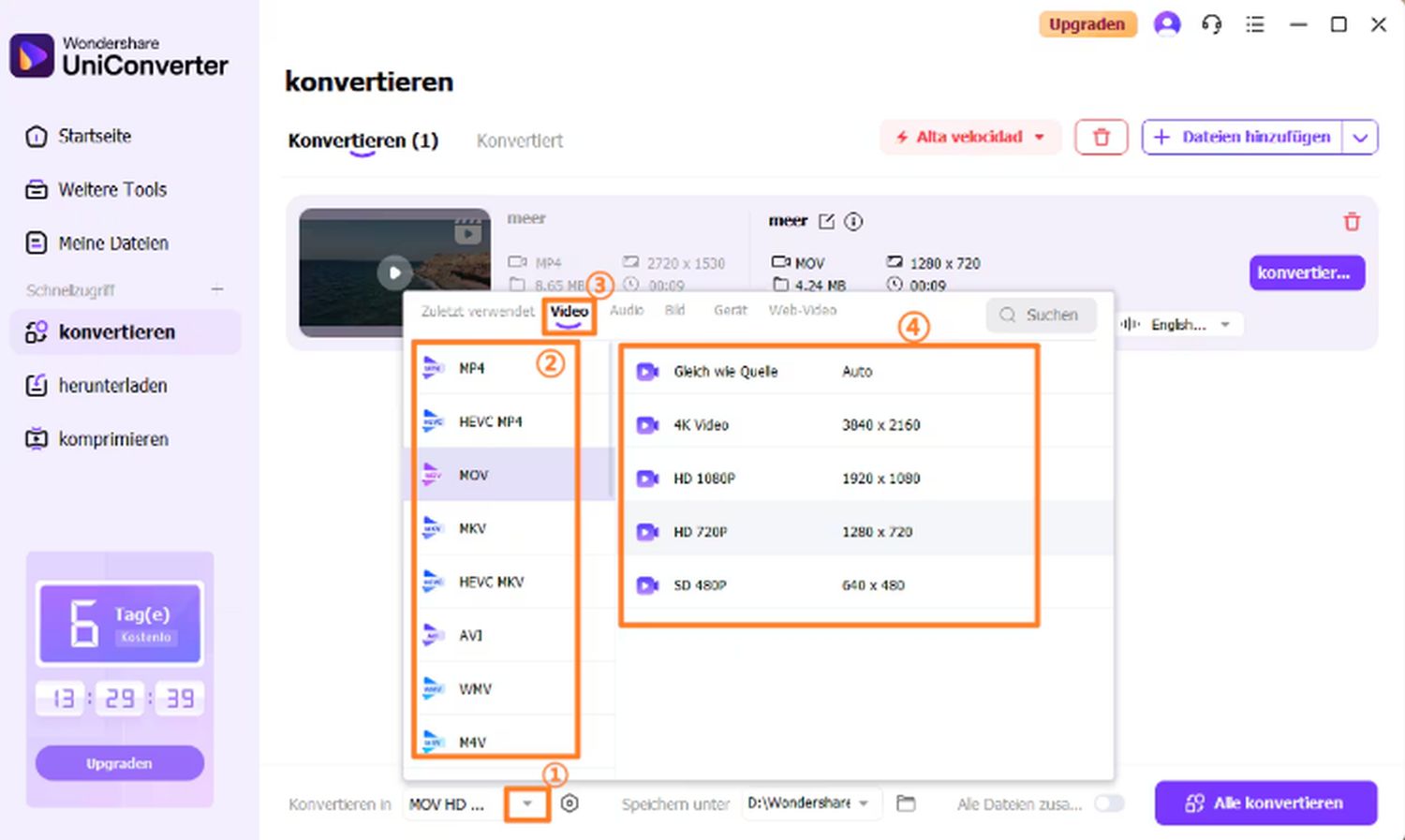Click the info icon next to meer
The width and height of the screenshot is (1405, 840).
[x=853, y=222]
